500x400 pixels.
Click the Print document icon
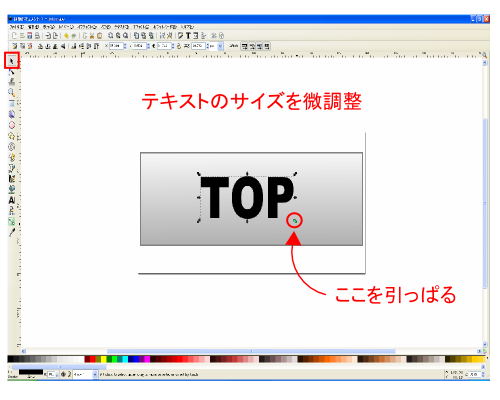(x=37, y=36)
